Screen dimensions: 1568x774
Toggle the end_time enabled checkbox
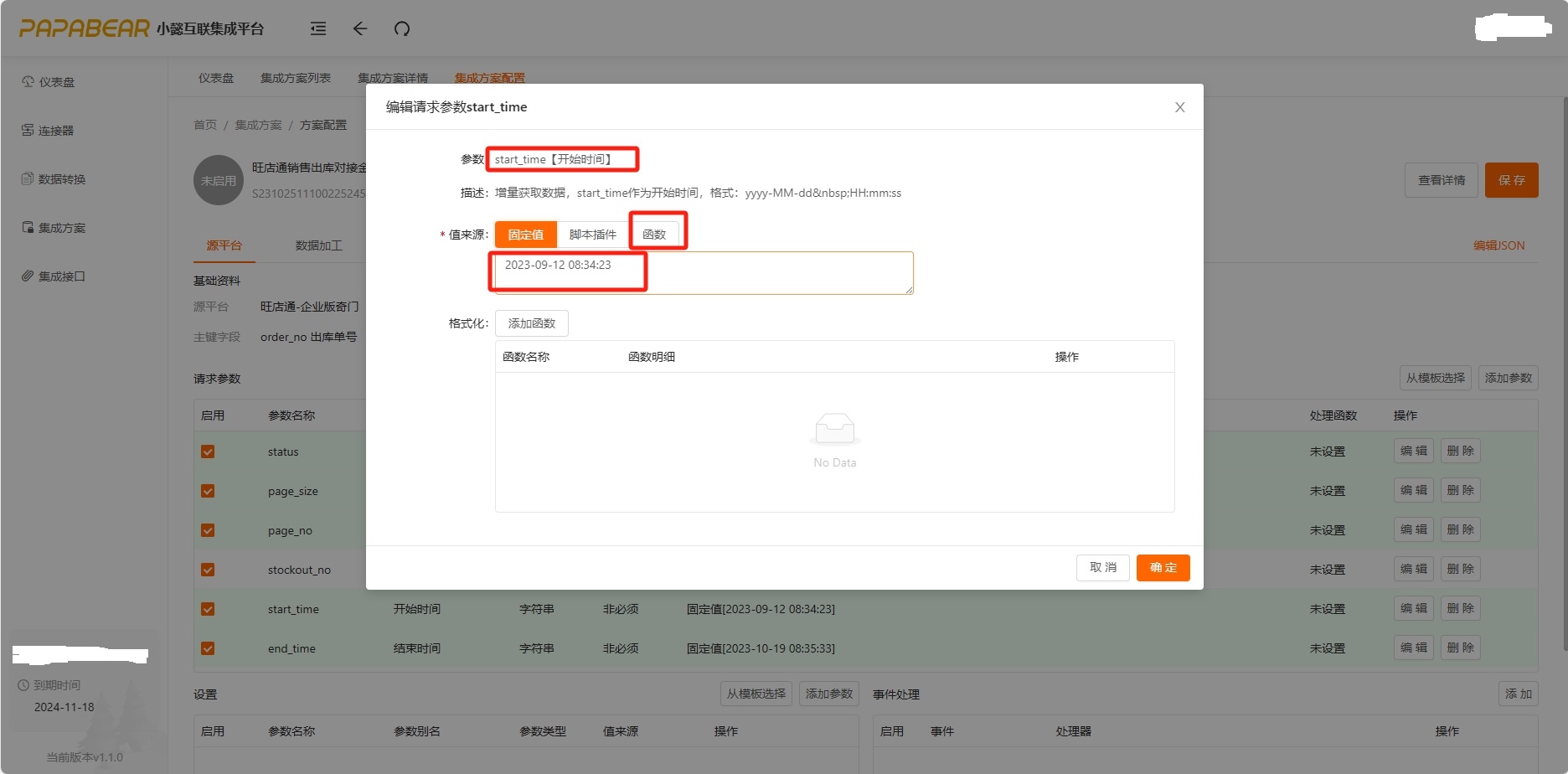tap(208, 648)
